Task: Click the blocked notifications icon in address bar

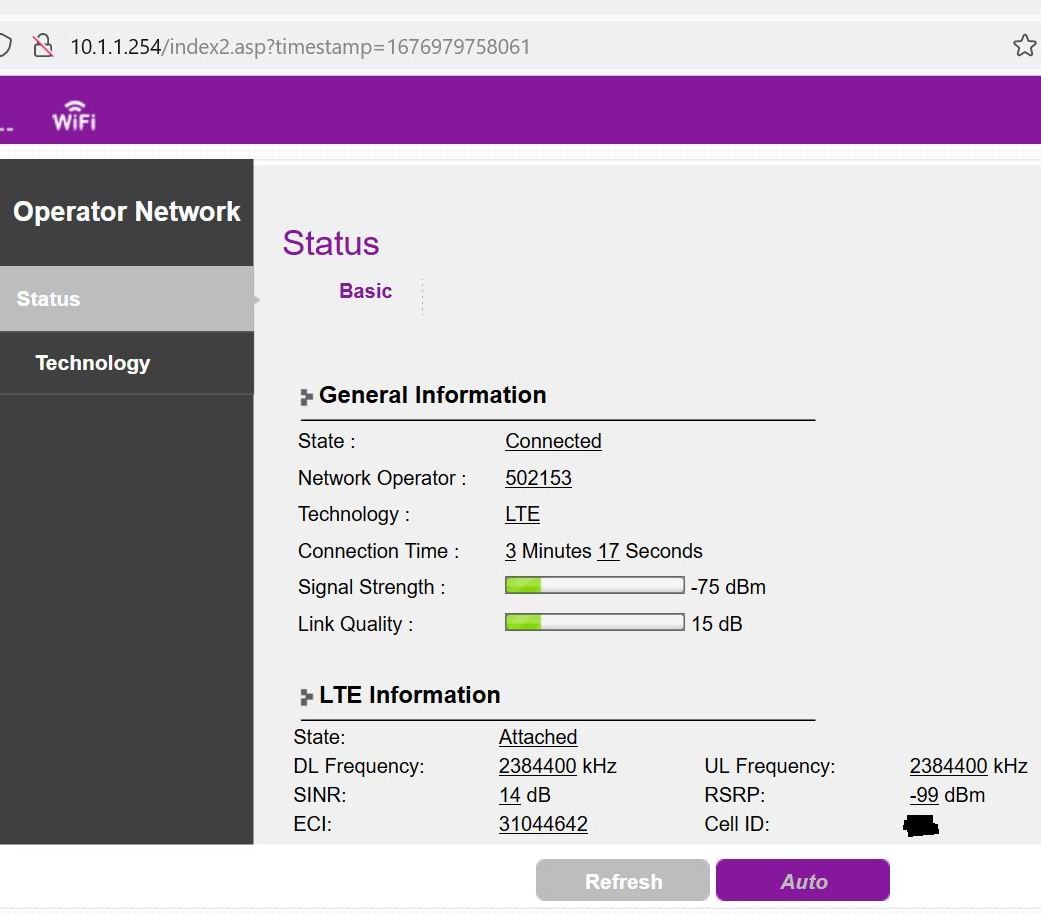Action: coord(41,44)
